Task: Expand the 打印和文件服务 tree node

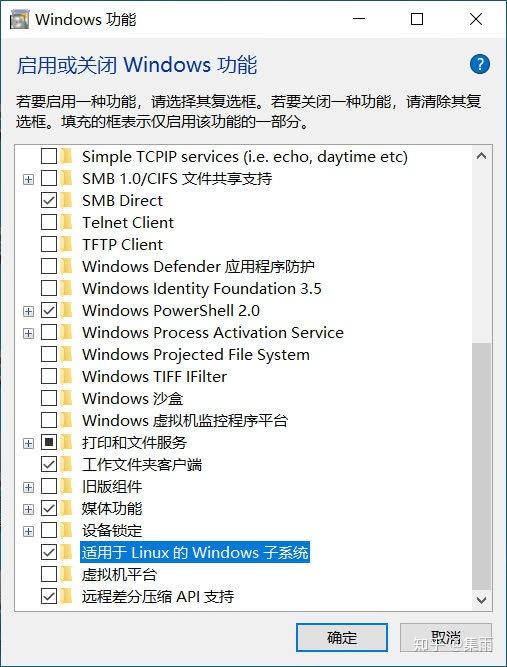Action: pyautogui.click(x=28, y=443)
